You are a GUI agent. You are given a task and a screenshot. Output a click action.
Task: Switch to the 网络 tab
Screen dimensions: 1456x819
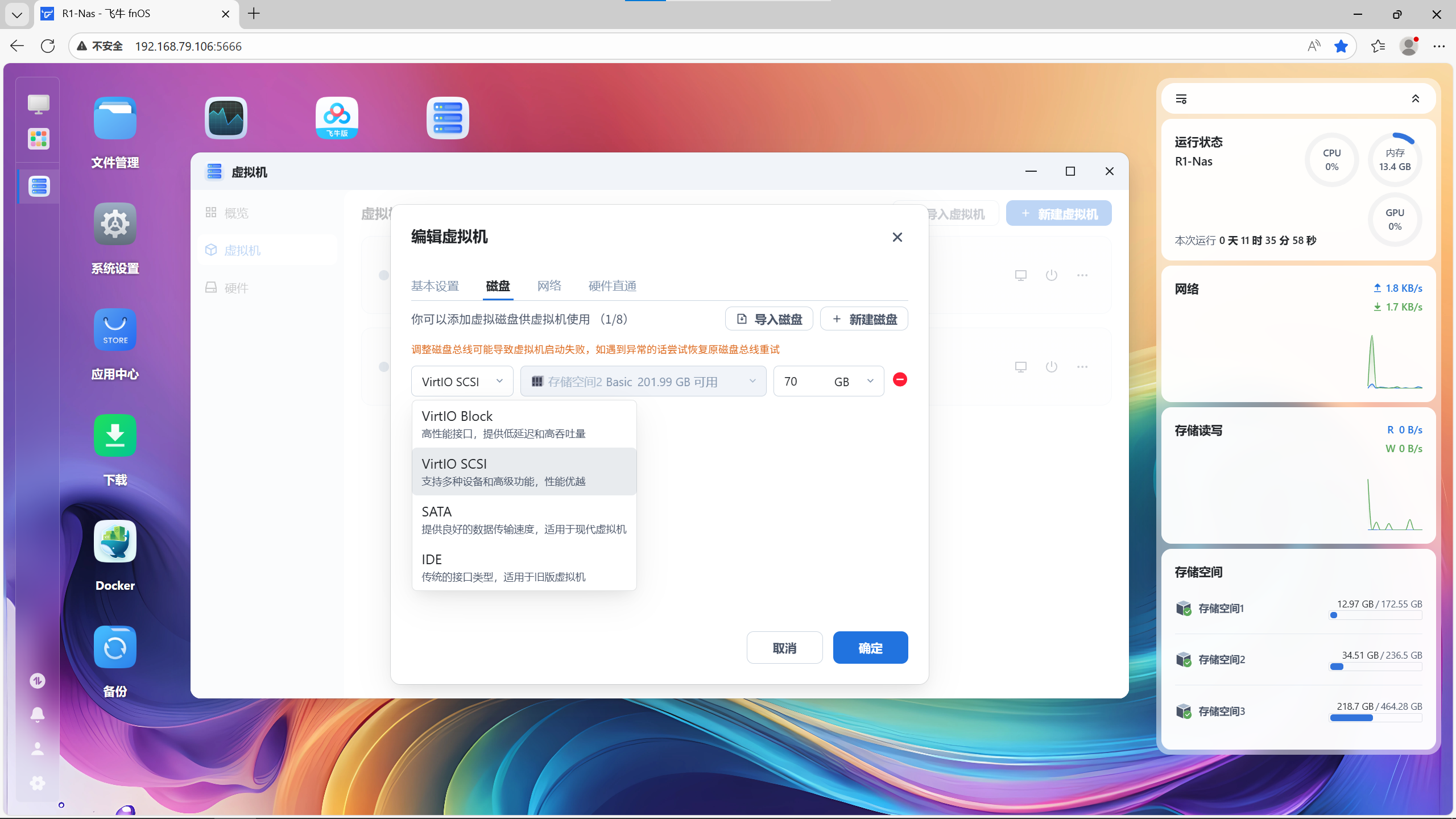coord(549,286)
